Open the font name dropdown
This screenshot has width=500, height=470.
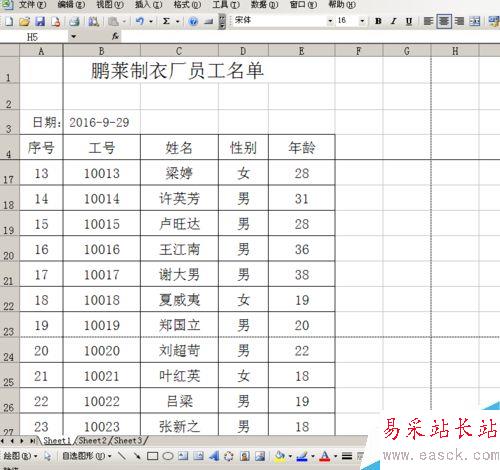click(x=330, y=21)
